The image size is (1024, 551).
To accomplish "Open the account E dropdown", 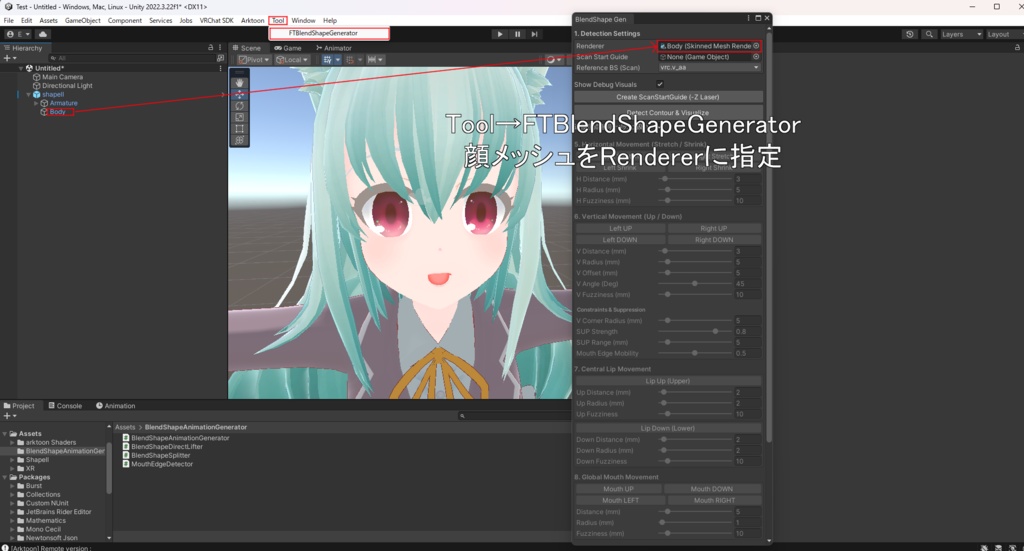I will click(x=19, y=34).
